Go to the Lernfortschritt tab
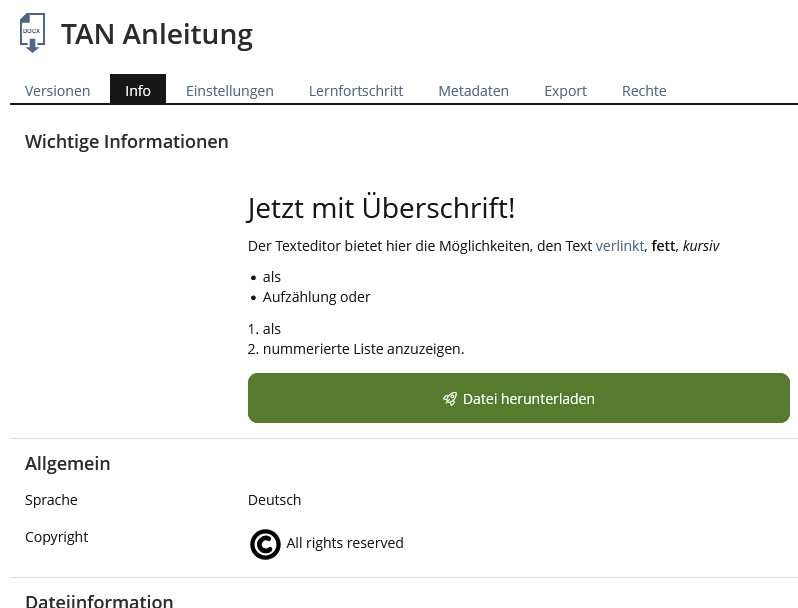The width and height of the screenshot is (798, 608). point(356,91)
